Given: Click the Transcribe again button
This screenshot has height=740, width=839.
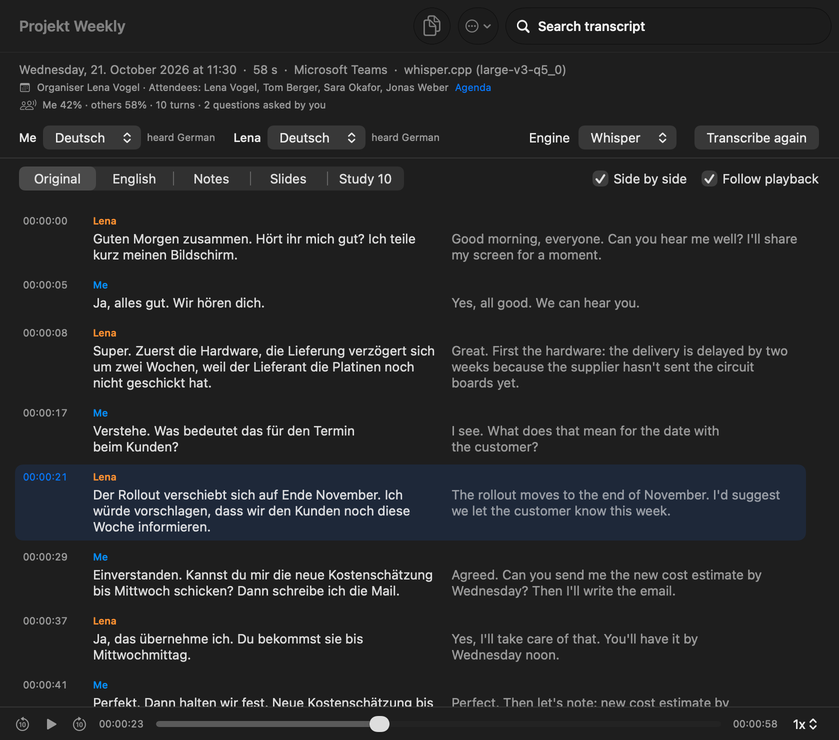Looking at the screenshot, I should pos(756,138).
